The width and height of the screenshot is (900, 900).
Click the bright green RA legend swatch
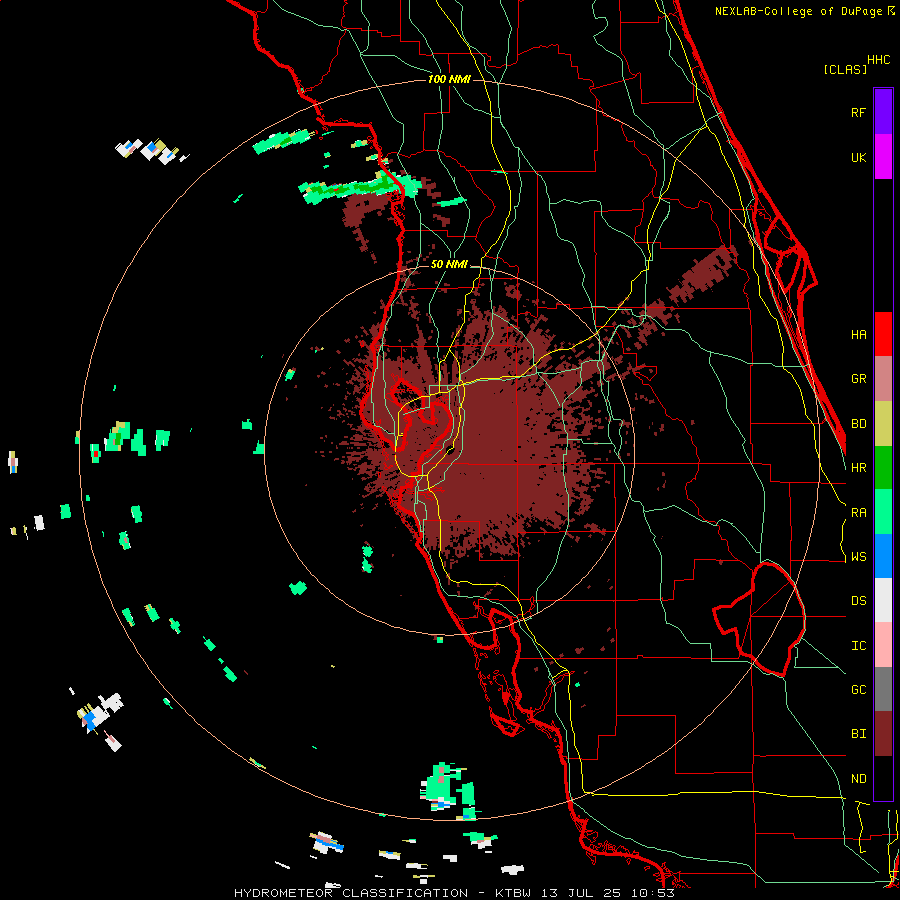point(883,512)
